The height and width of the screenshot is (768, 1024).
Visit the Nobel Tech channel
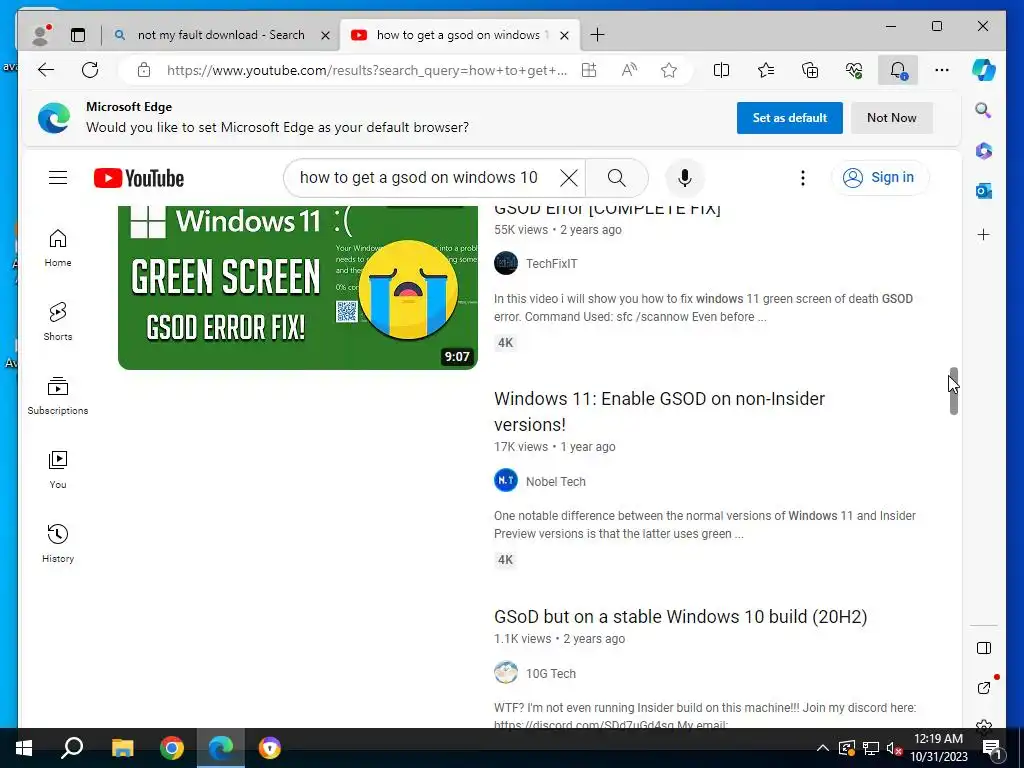tap(555, 481)
